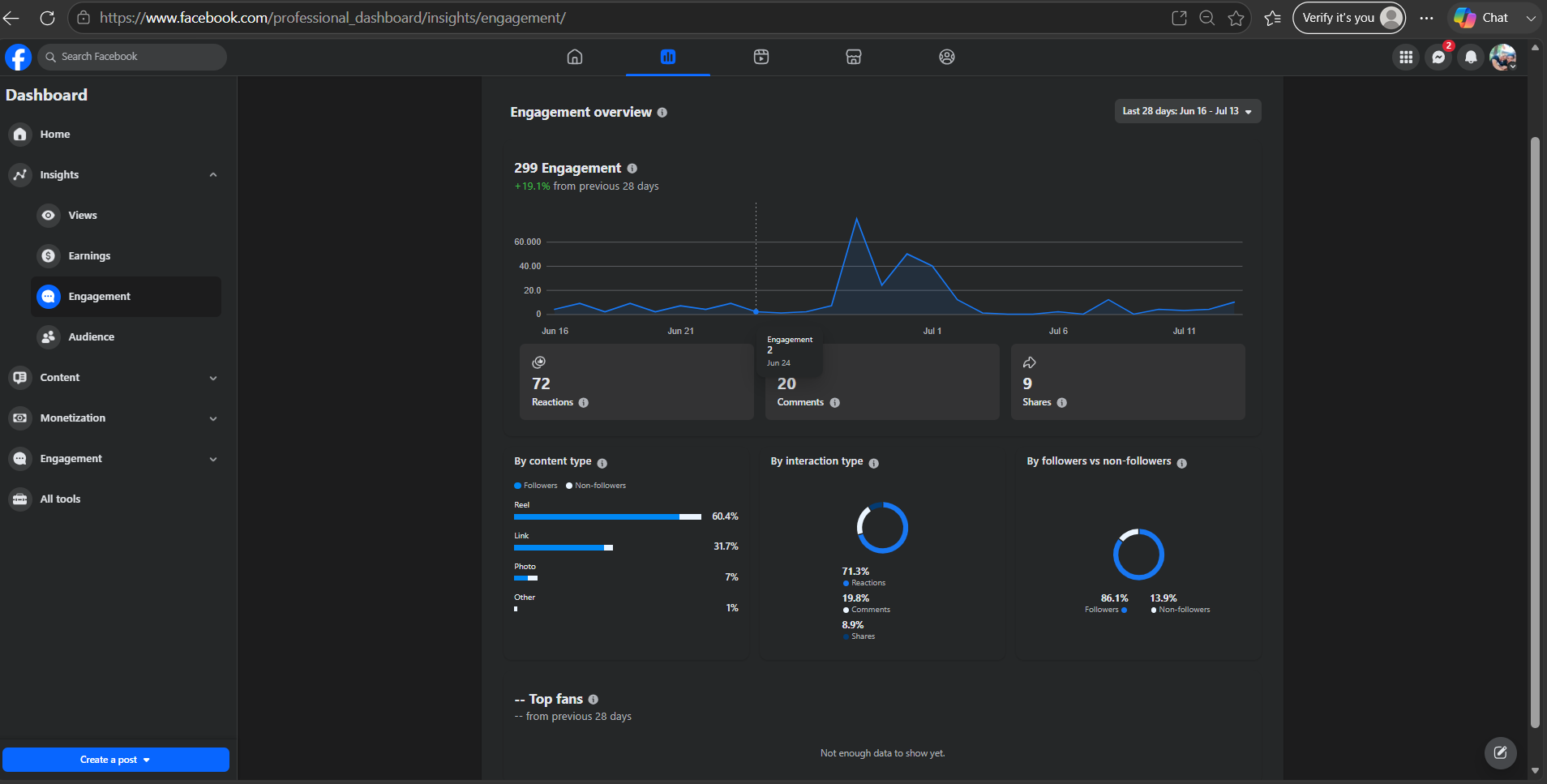Select the highlighted Engagement insights item
This screenshot has height=784, width=1547.
[126, 297]
